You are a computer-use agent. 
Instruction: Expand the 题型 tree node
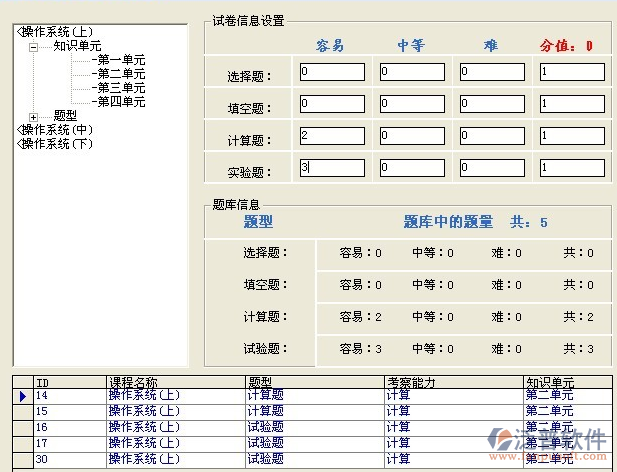(34, 116)
